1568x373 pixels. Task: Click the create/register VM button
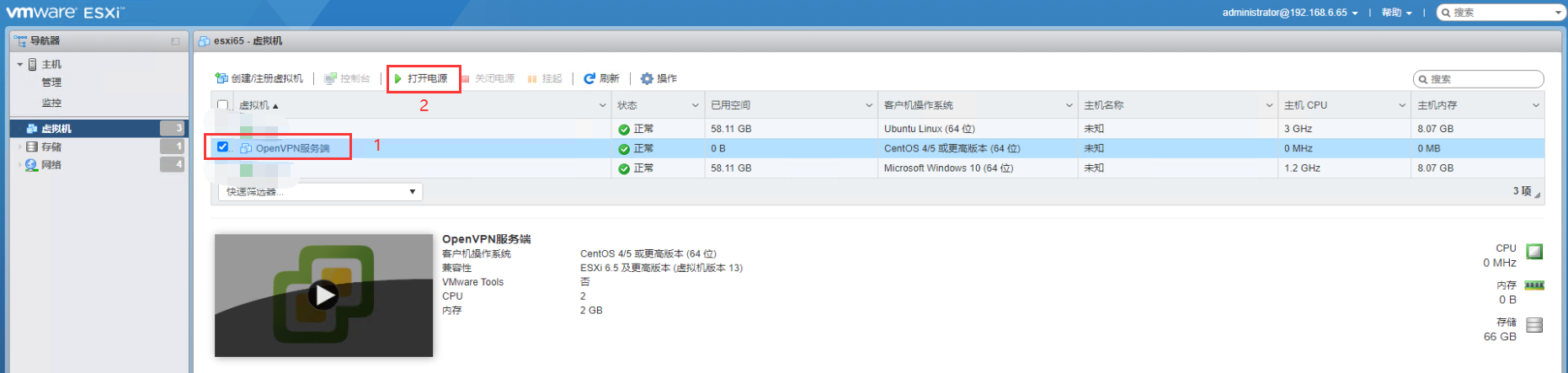(x=259, y=78)
